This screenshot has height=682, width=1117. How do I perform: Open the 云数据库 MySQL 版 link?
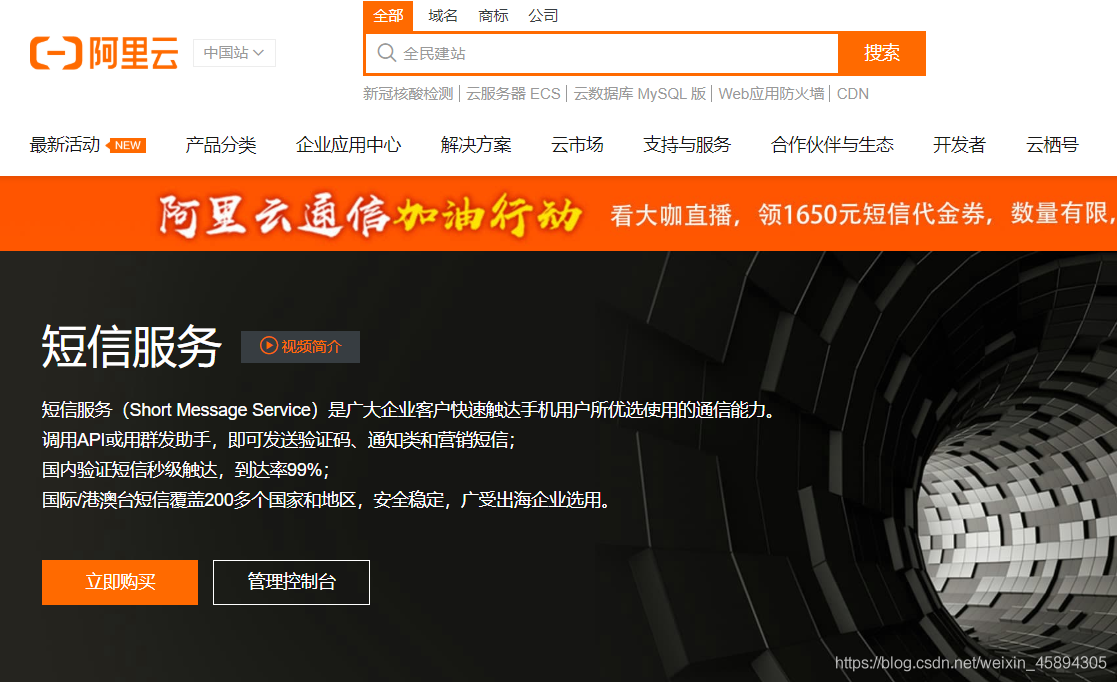point(640,94)
